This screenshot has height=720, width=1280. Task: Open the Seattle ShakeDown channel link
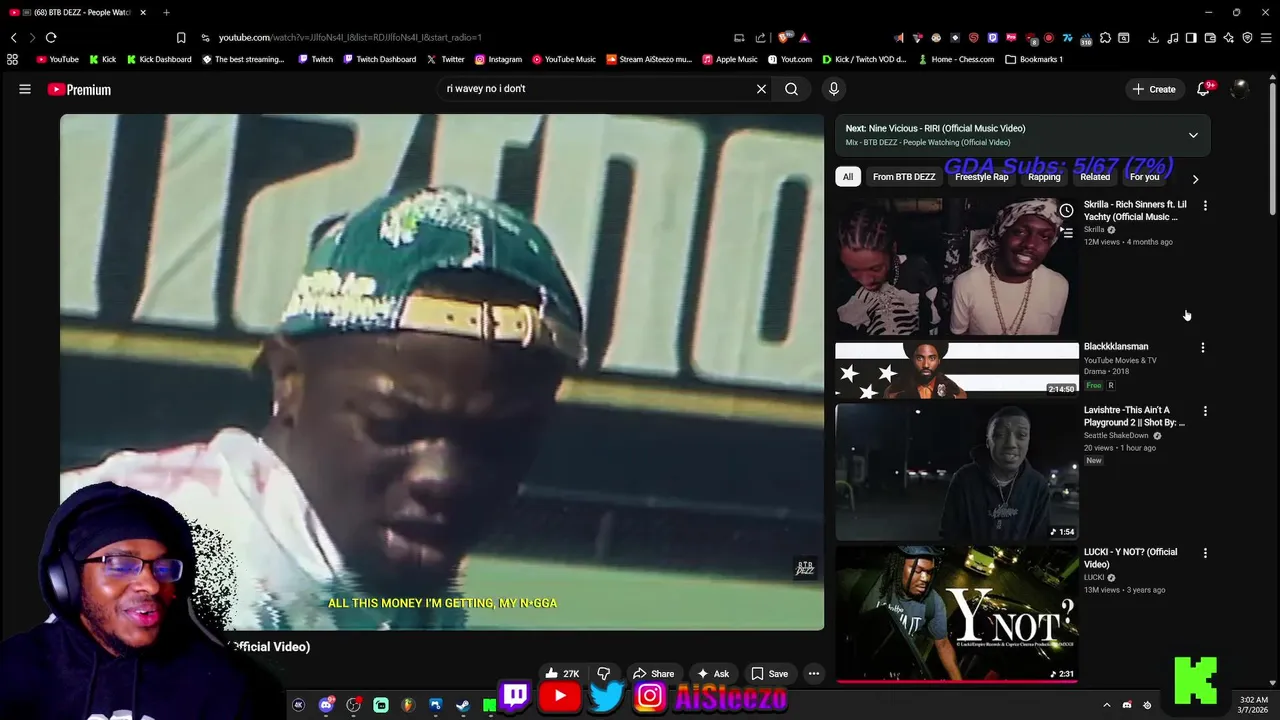(x=1117, y=436)
